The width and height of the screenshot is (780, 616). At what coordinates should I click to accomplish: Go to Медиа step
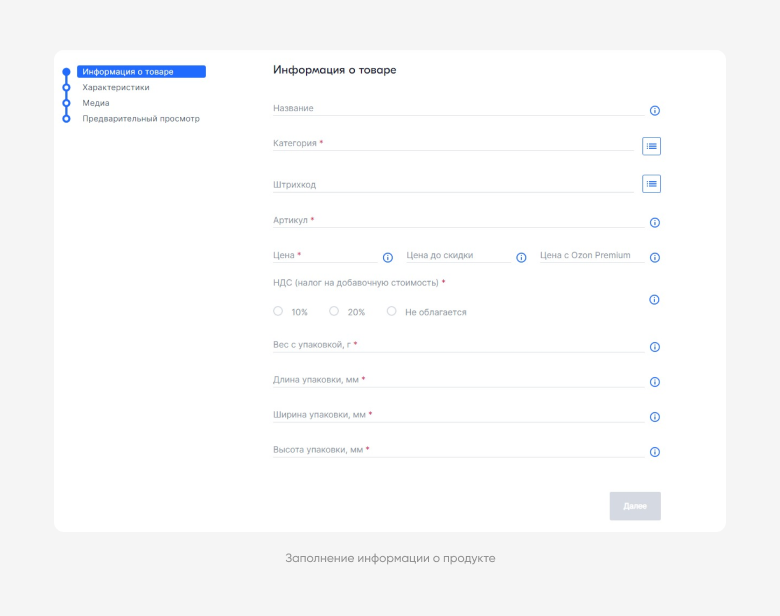click(x=96, y=103)
